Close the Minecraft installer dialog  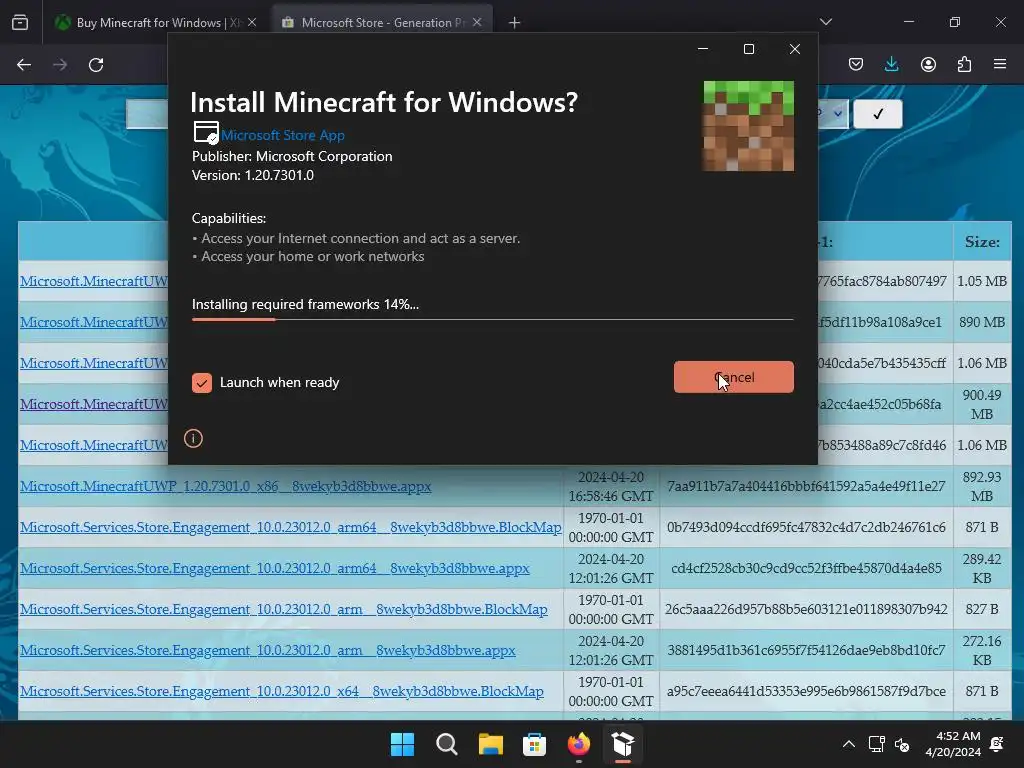795,49
